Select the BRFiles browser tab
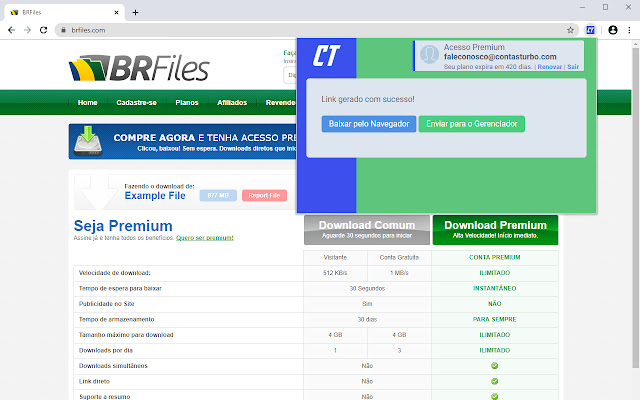Screen dimensions: 640x400 coord(64,13)
